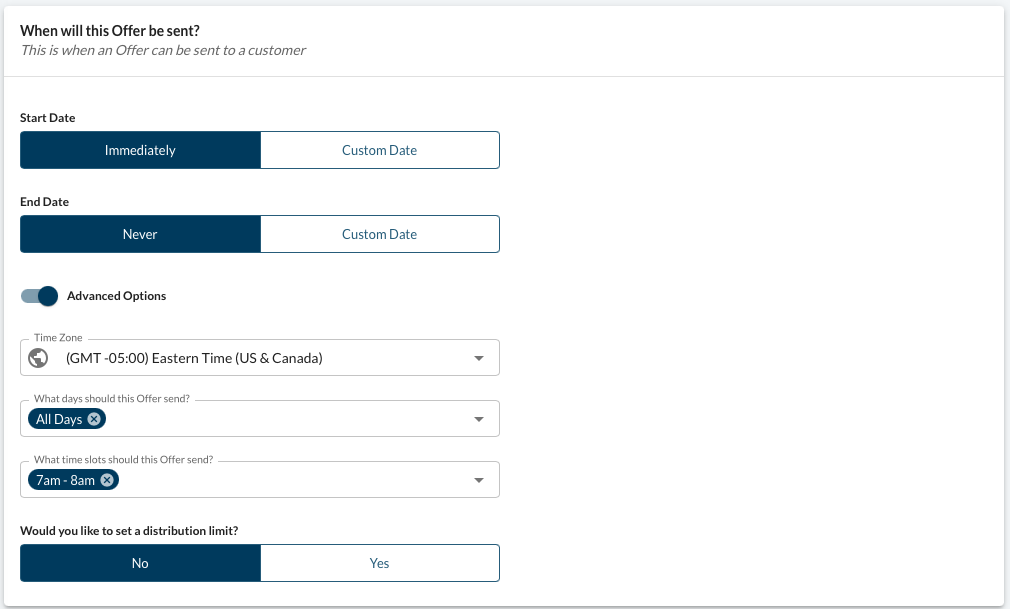Remove the 7am - 8am time slot chip
Image resolution: width=1010 pixels, height=609 pixels.
107,480
